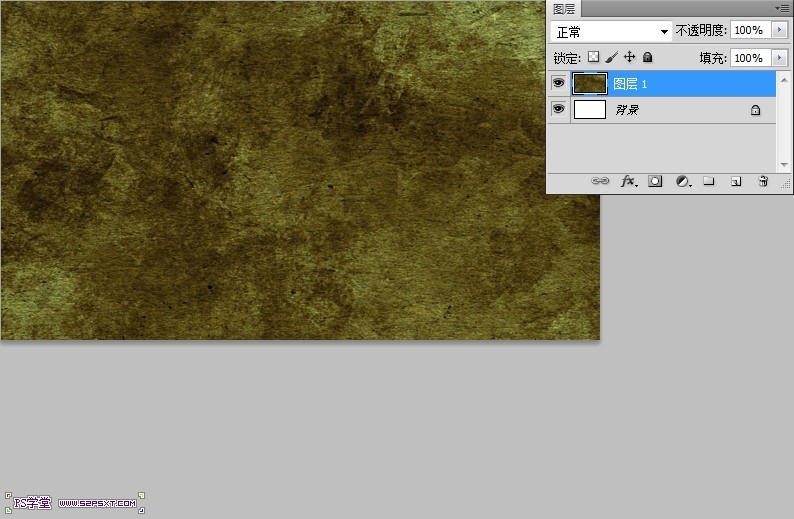Hide 背景 layer visibility eye

[559, 109]
